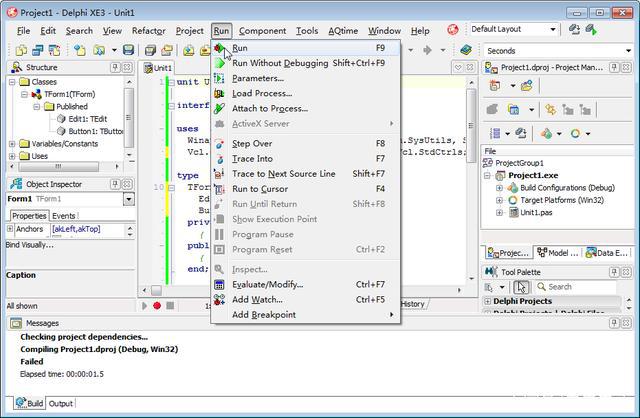Viewport: 640px width, 418px height.
Task: Switch to the Build messages tab
Action: click(x=30, y=403)
